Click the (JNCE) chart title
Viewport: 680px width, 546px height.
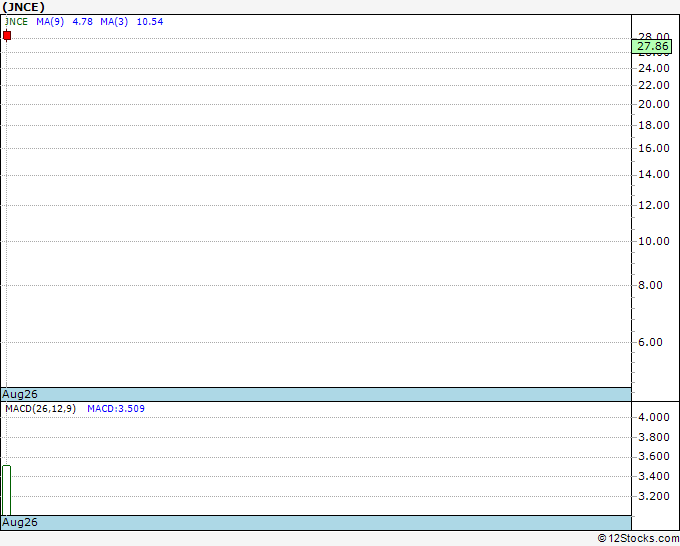pos(23,7)
